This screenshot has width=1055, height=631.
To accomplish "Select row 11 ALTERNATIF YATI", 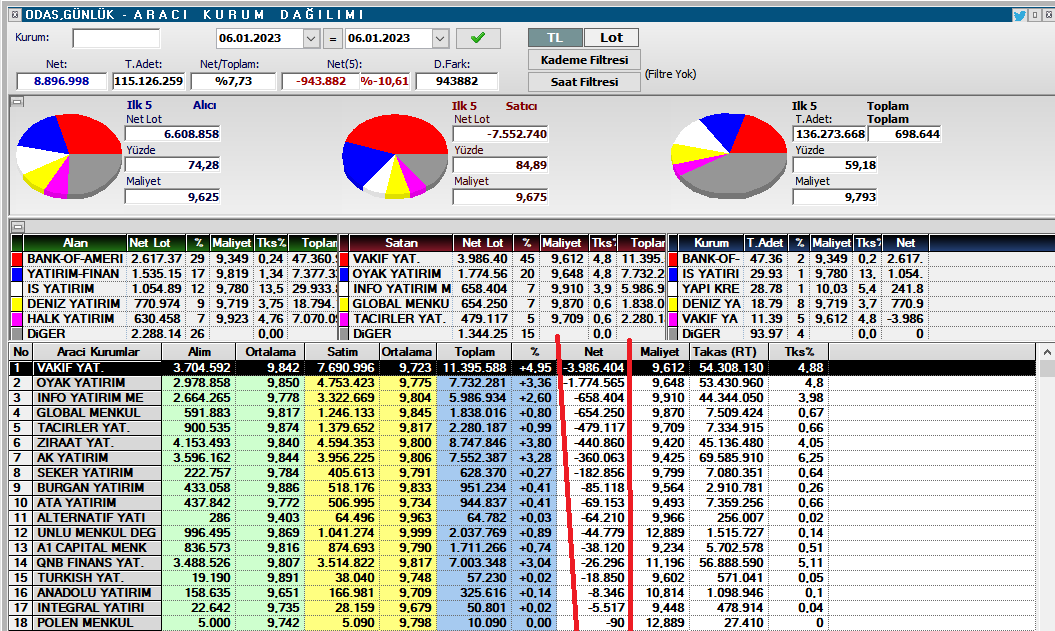I will pyautogui.click(x=521, y=518).
